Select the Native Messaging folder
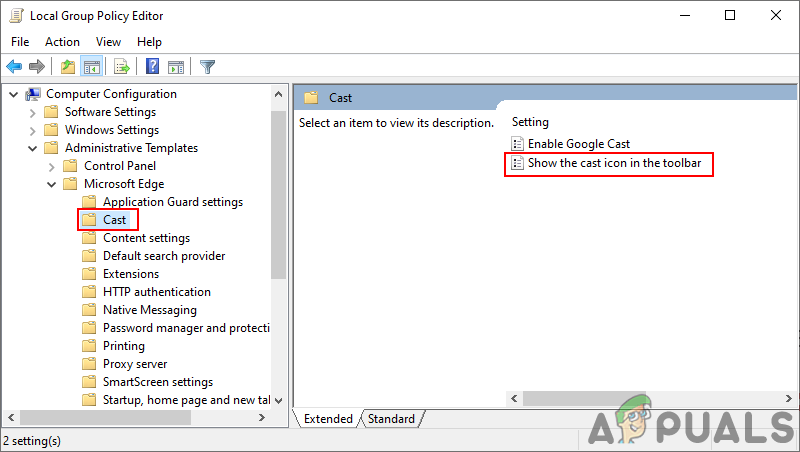Screen dimensions: 800x452 click(x=149, y=310)
